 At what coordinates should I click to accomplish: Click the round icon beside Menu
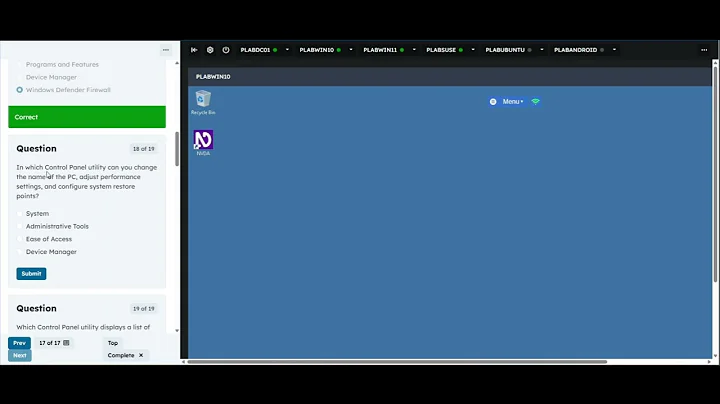(x=493, y=101)
